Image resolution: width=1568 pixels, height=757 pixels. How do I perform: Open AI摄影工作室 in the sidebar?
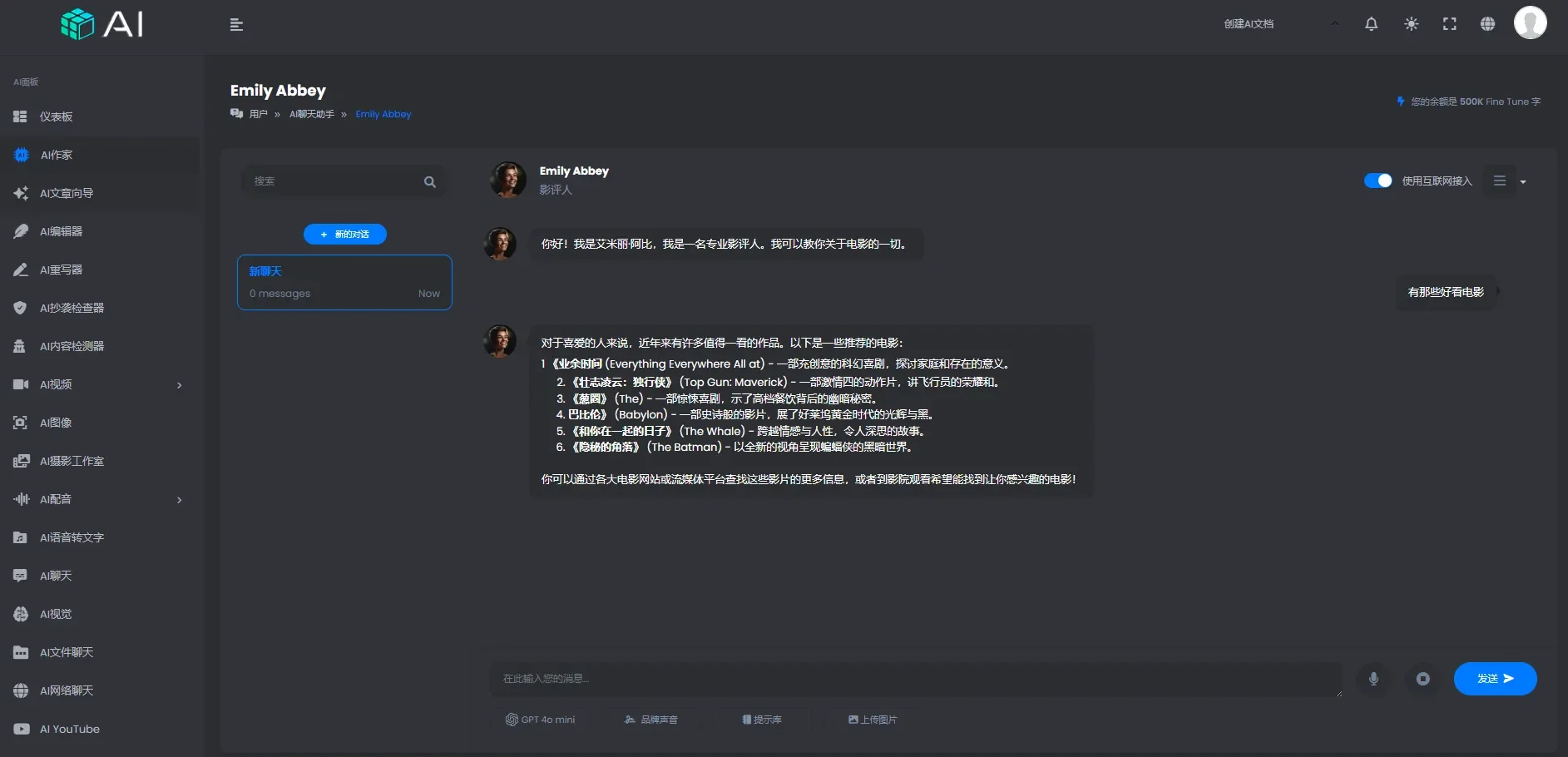pos(71,461)
